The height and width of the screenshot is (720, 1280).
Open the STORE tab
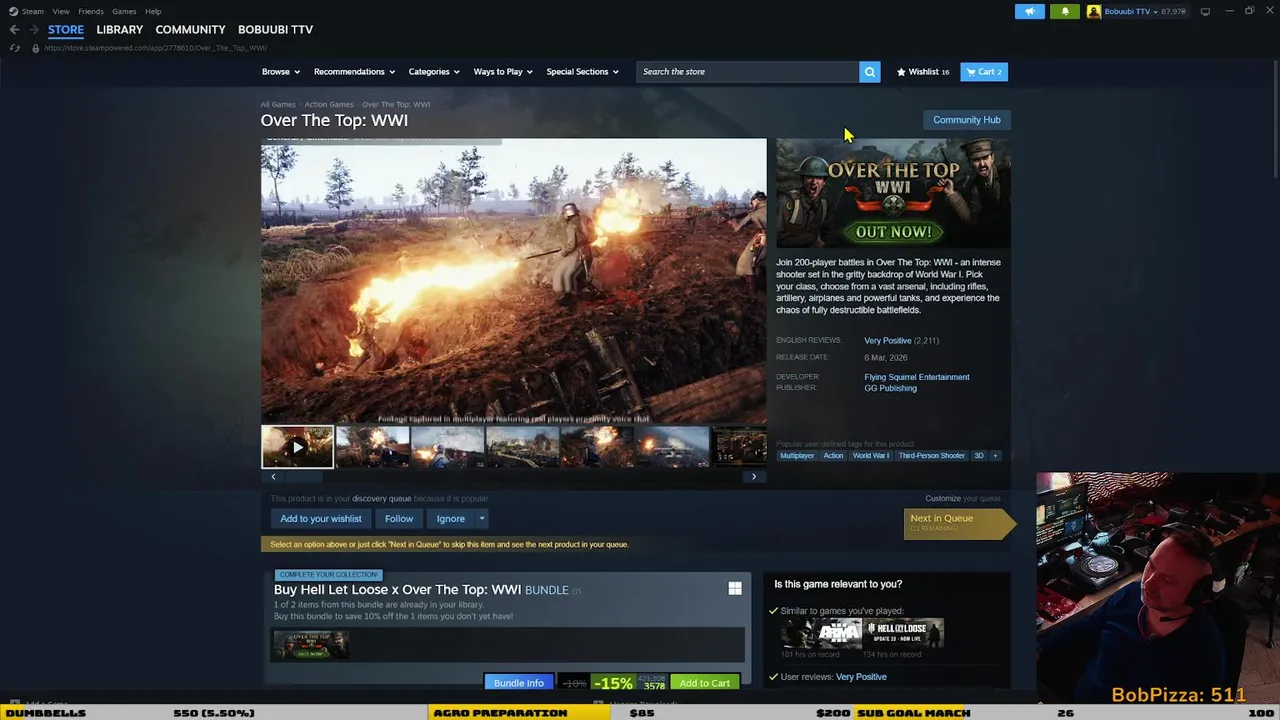coord(66,30)
